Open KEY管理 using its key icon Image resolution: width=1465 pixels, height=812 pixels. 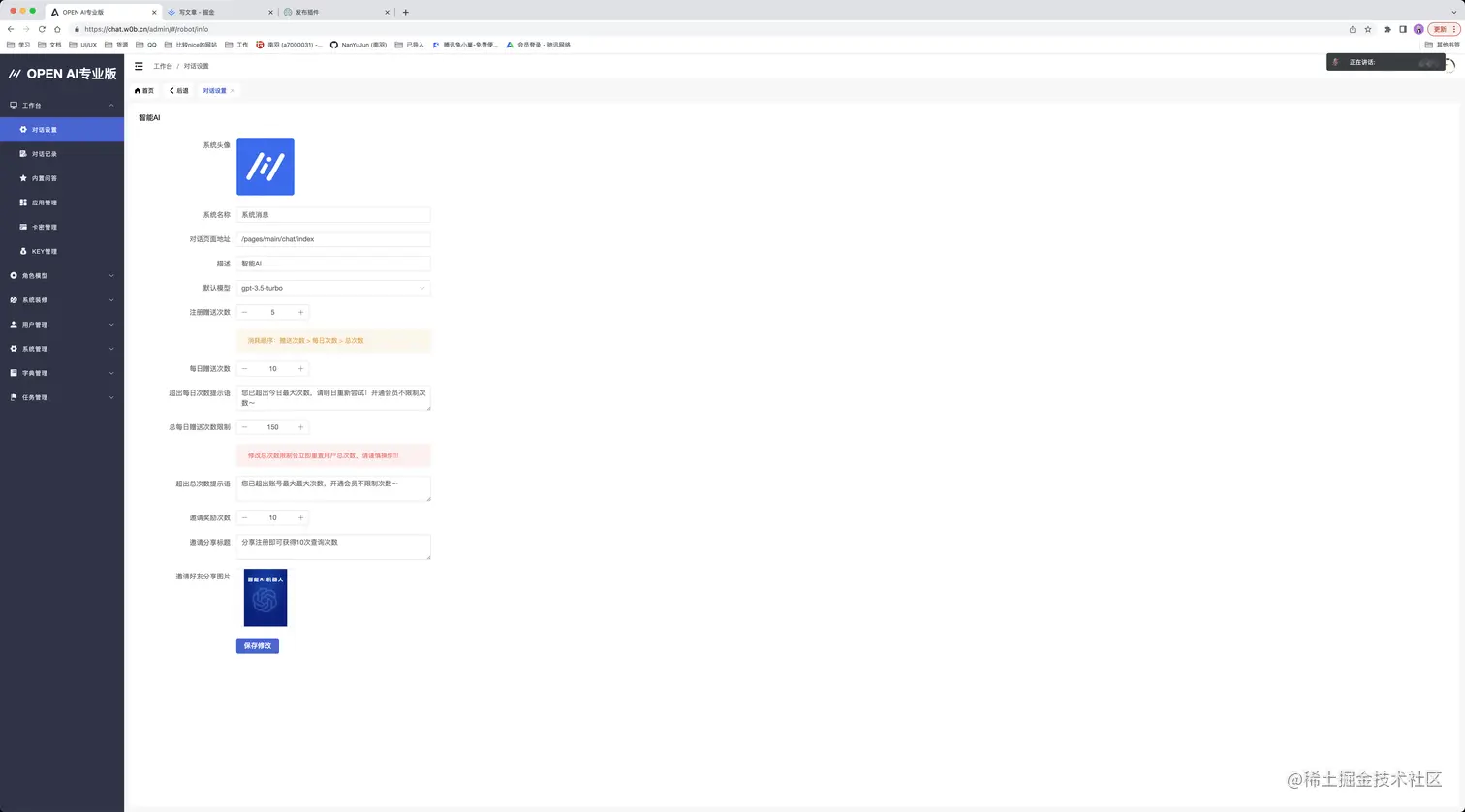(23, 251)
